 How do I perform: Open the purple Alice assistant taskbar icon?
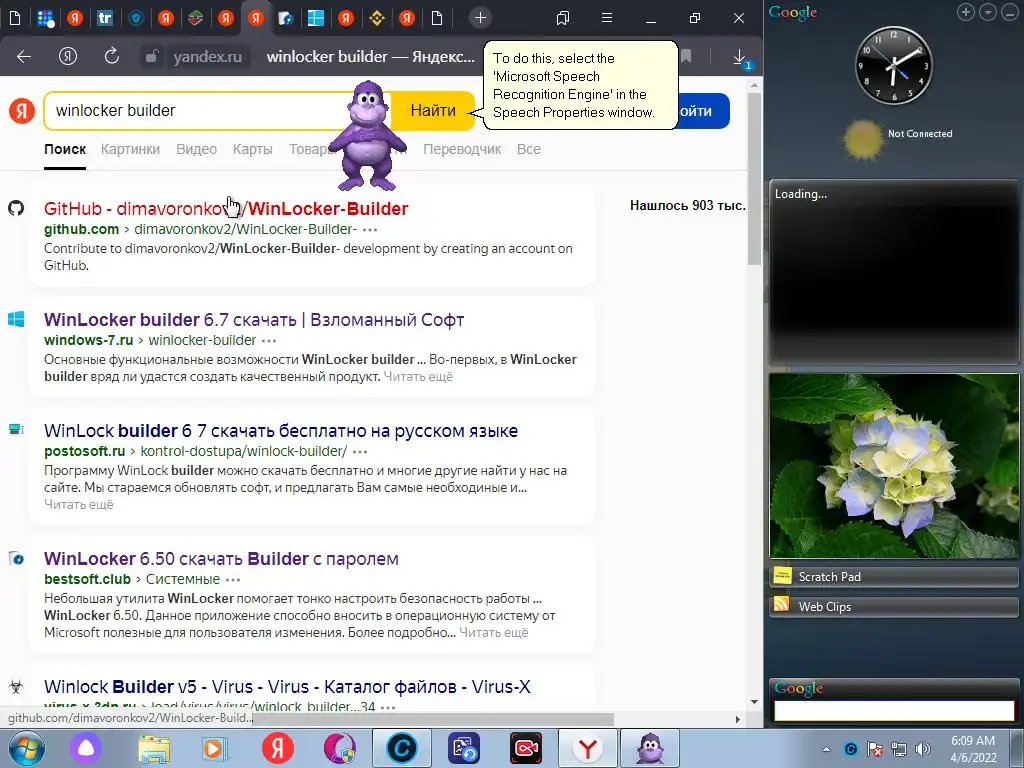(86, 748)
